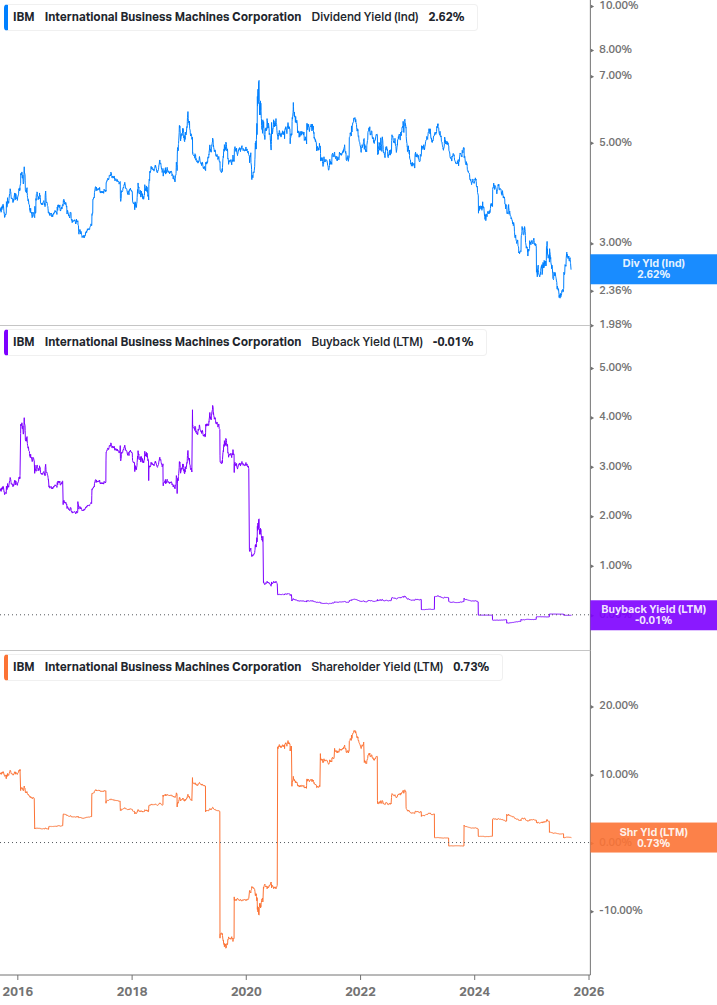717x1005 pixels.
Task: Click the 1.00% label on buyback axis
Action: (x=615, y=565)
